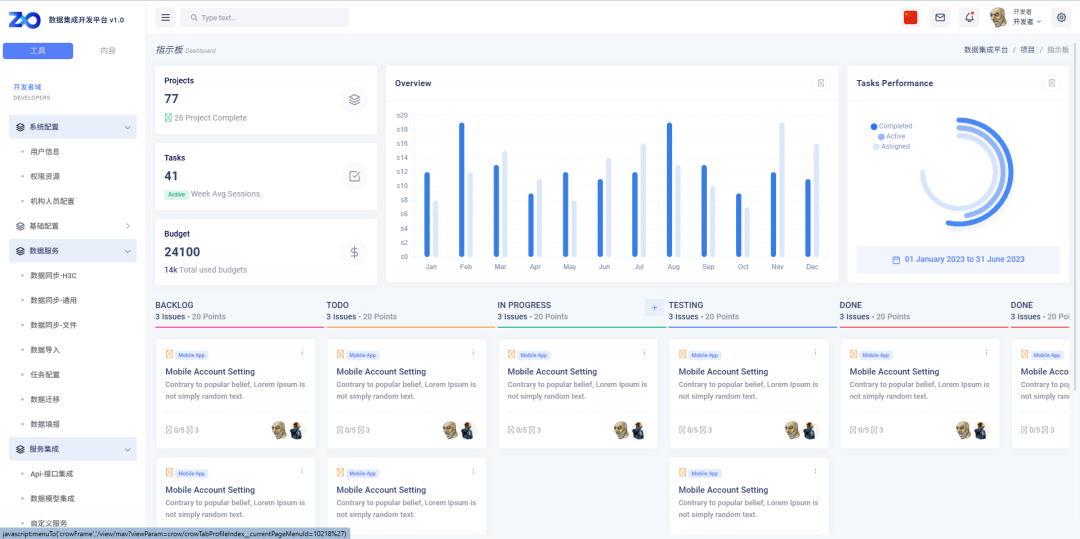
Task: Click avatars on first BACKLOG card
Action: (x=288, y=430)
